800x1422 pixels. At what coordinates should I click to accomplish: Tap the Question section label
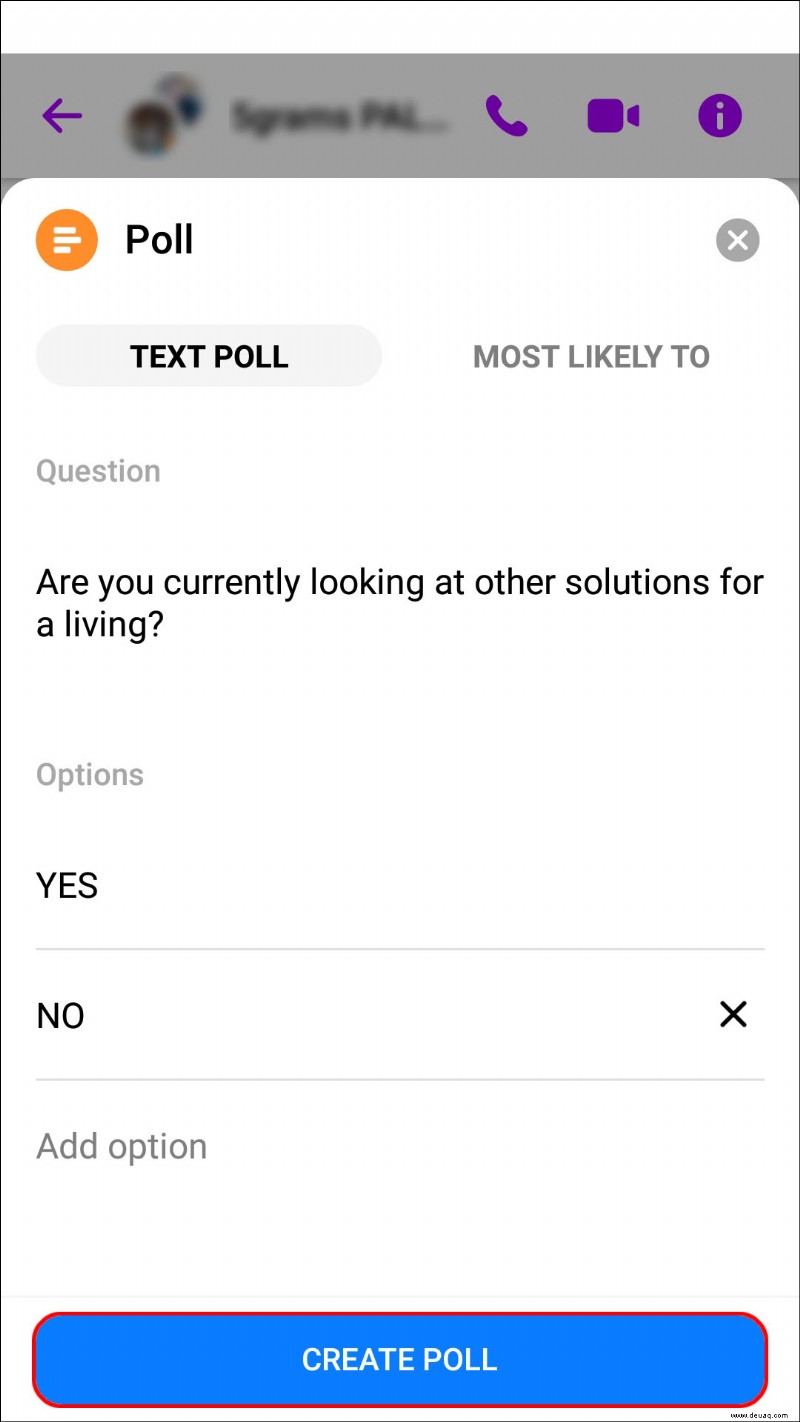[x=98, y=471]
